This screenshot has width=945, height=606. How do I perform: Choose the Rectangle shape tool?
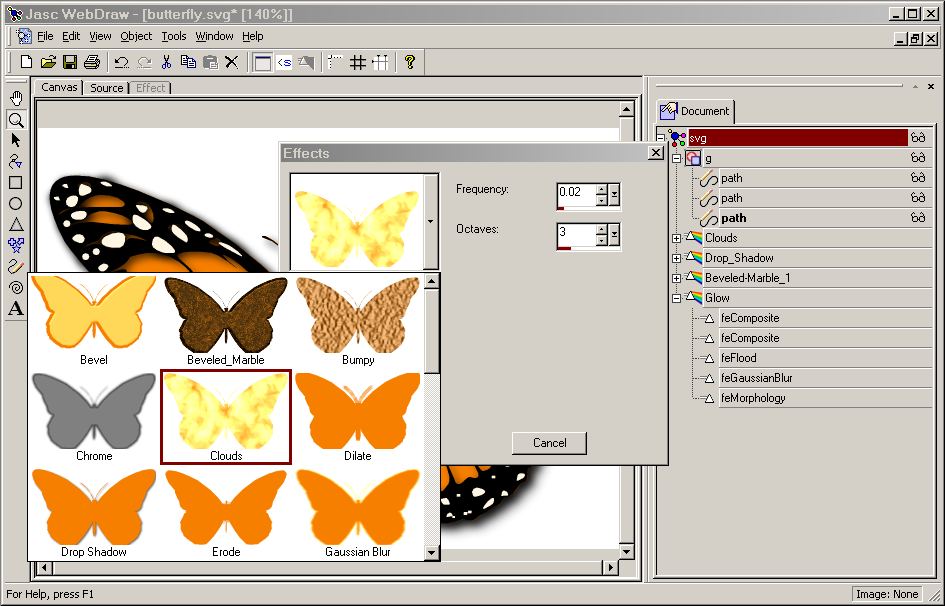tap(16, 182)
